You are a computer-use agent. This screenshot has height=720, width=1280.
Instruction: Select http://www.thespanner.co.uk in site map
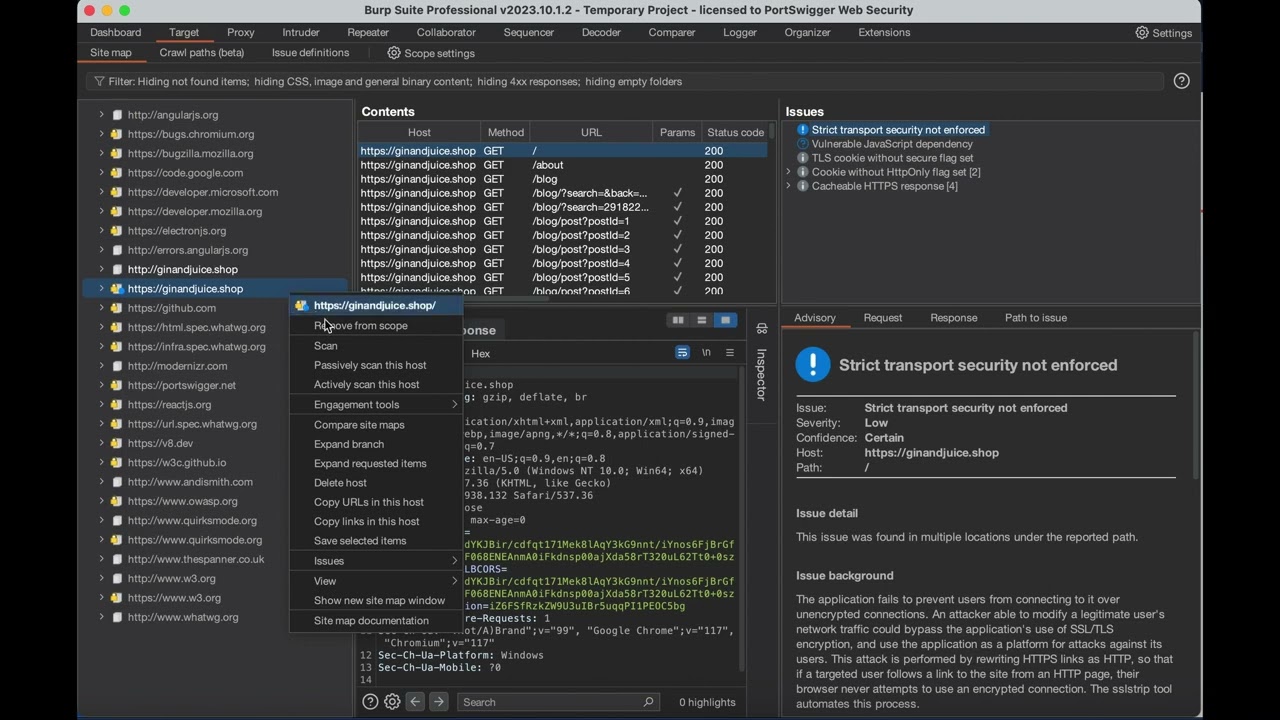(196, 559)
